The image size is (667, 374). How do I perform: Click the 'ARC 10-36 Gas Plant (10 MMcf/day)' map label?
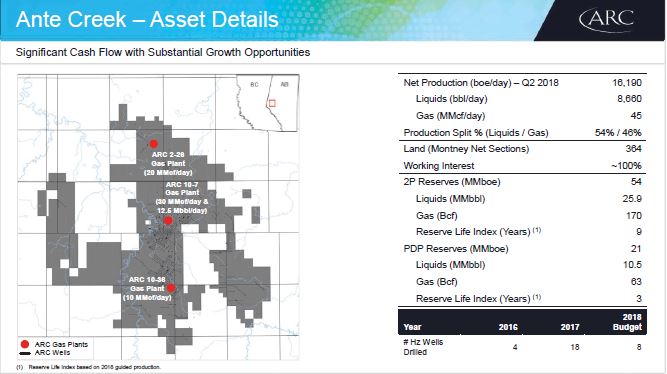[x=147, y=288]
